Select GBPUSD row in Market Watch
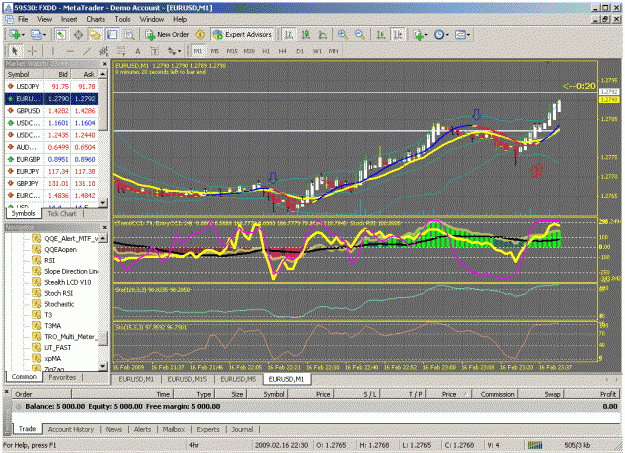Viewport: 625px width, 453px height. click(x=51, y=110)
